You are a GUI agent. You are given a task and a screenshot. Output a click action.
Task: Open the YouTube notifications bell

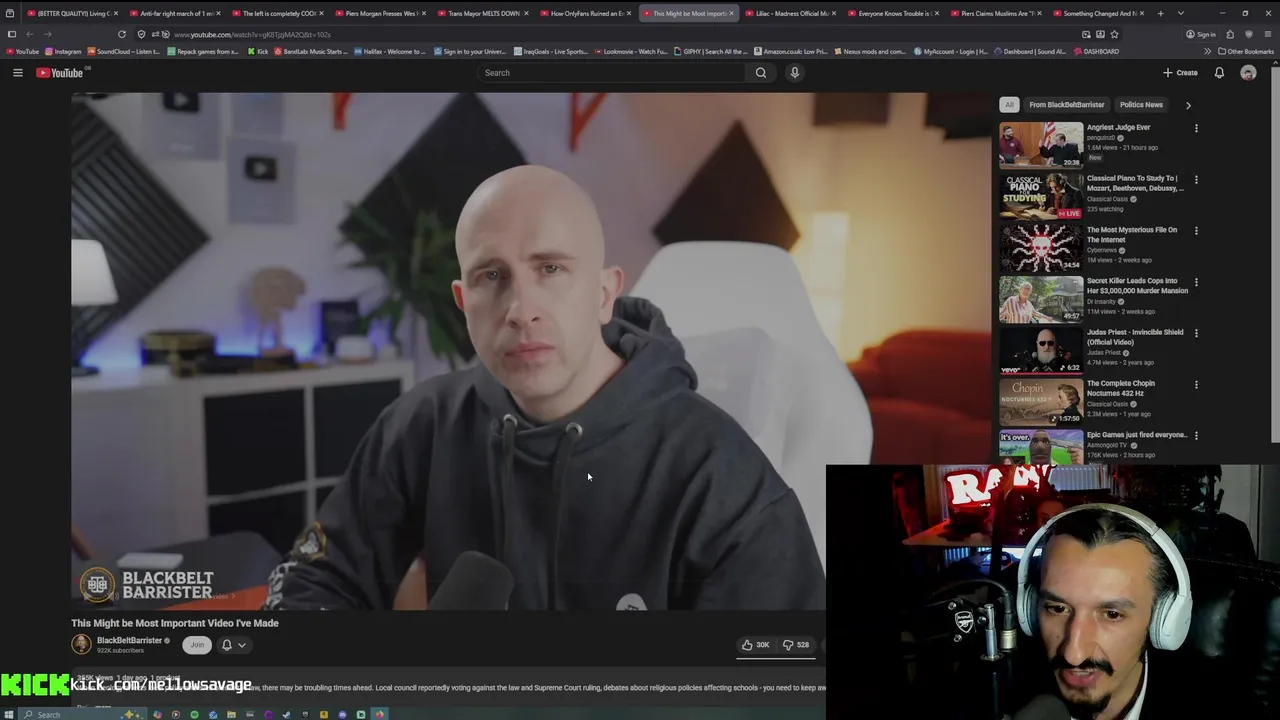click(1219, 72)
